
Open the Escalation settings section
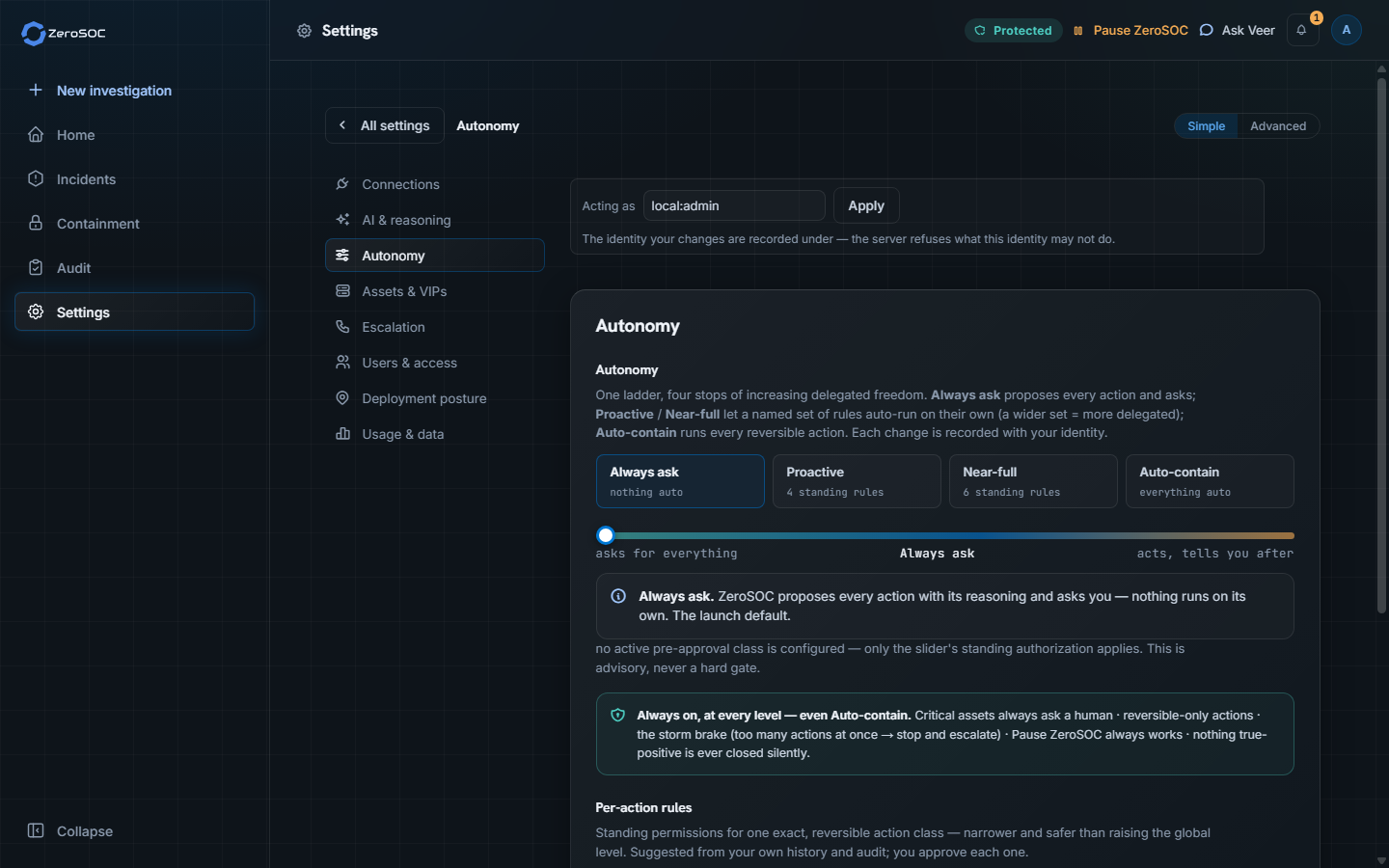tap(435, 327)
